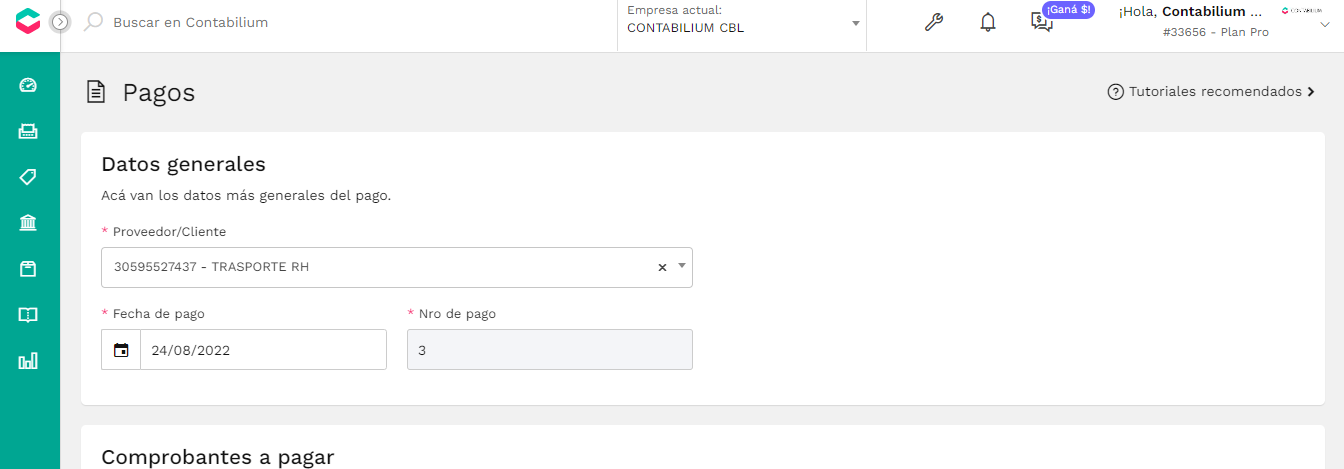Click the Fecha de pago date field
1344x469 pixels.
point(263,350)
